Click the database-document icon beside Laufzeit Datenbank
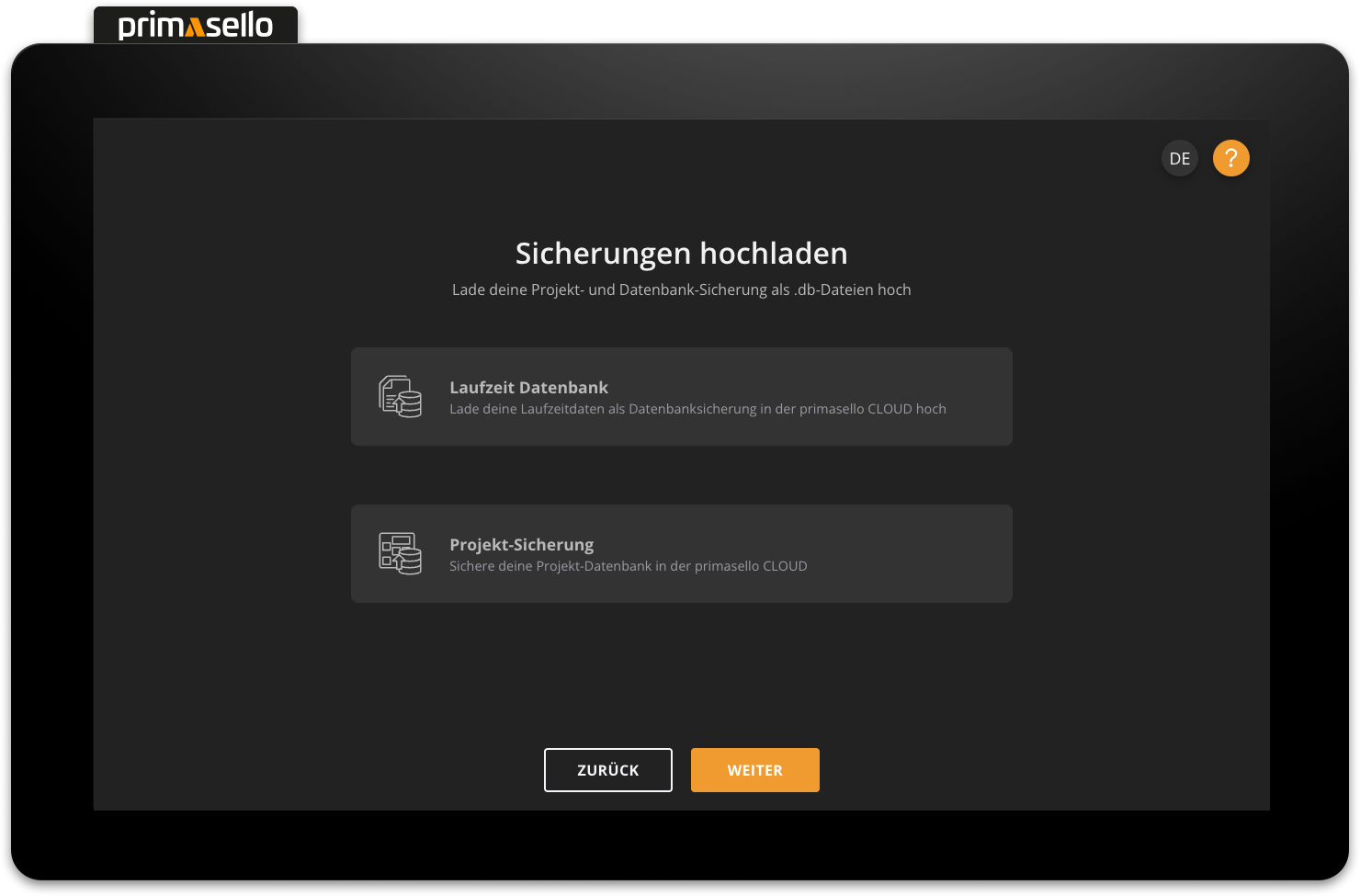The image size is (1360, 896). pos(401,396)
